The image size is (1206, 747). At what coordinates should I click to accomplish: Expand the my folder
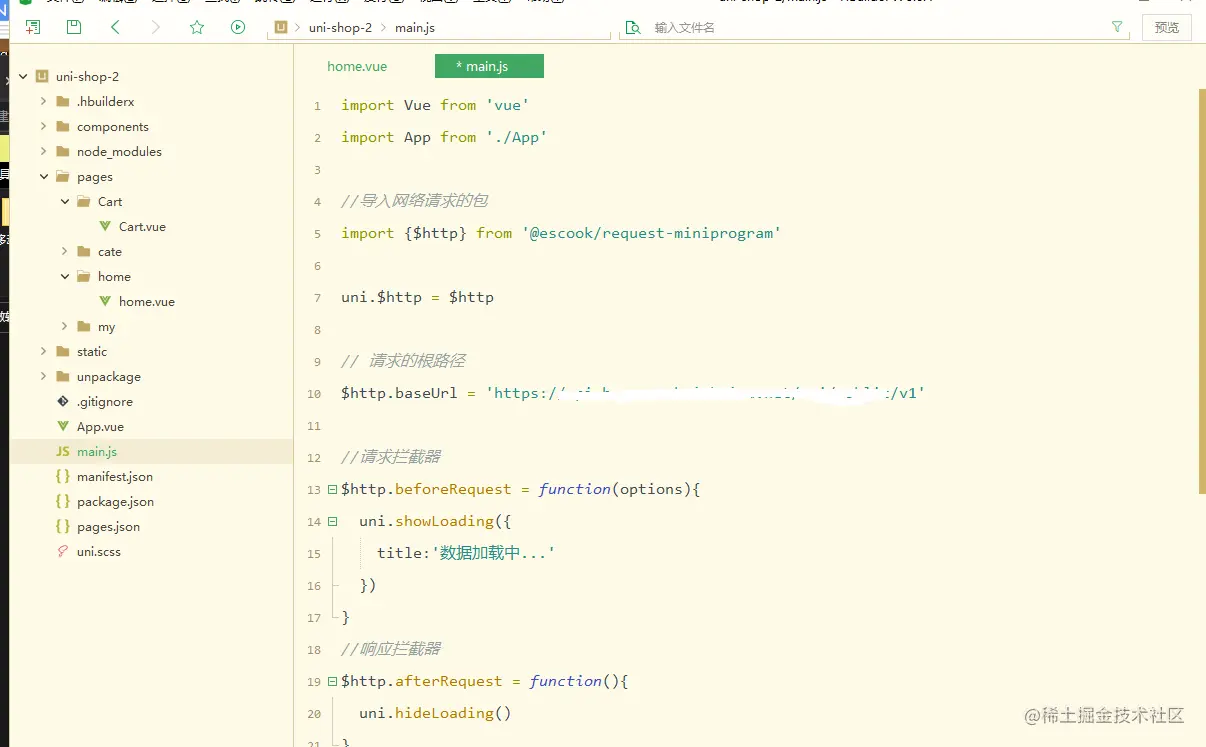coord(65,326)
